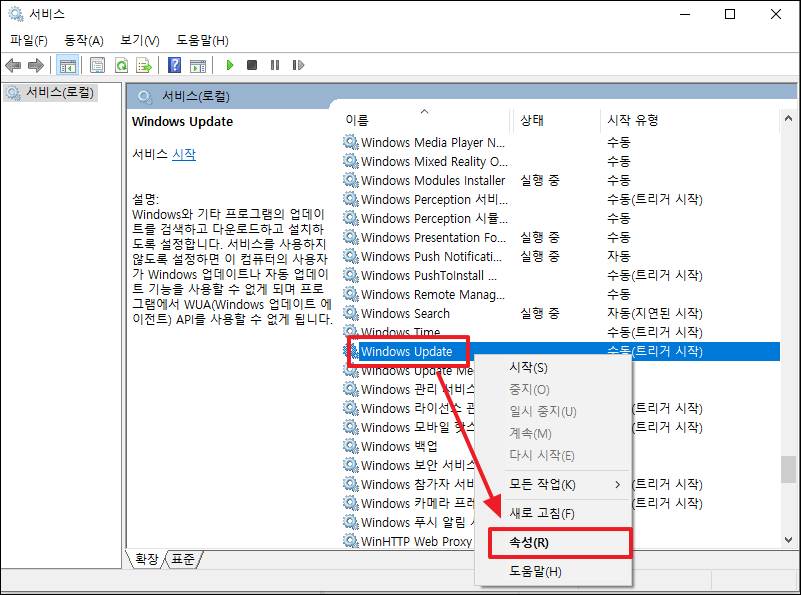
Task: Toggle the action pane toolbar icon
Action: point(198,65)
